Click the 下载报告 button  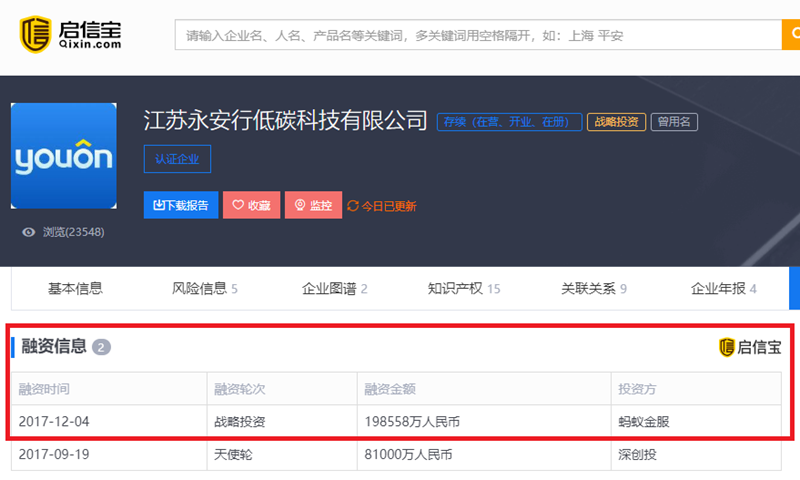[181, 205]
